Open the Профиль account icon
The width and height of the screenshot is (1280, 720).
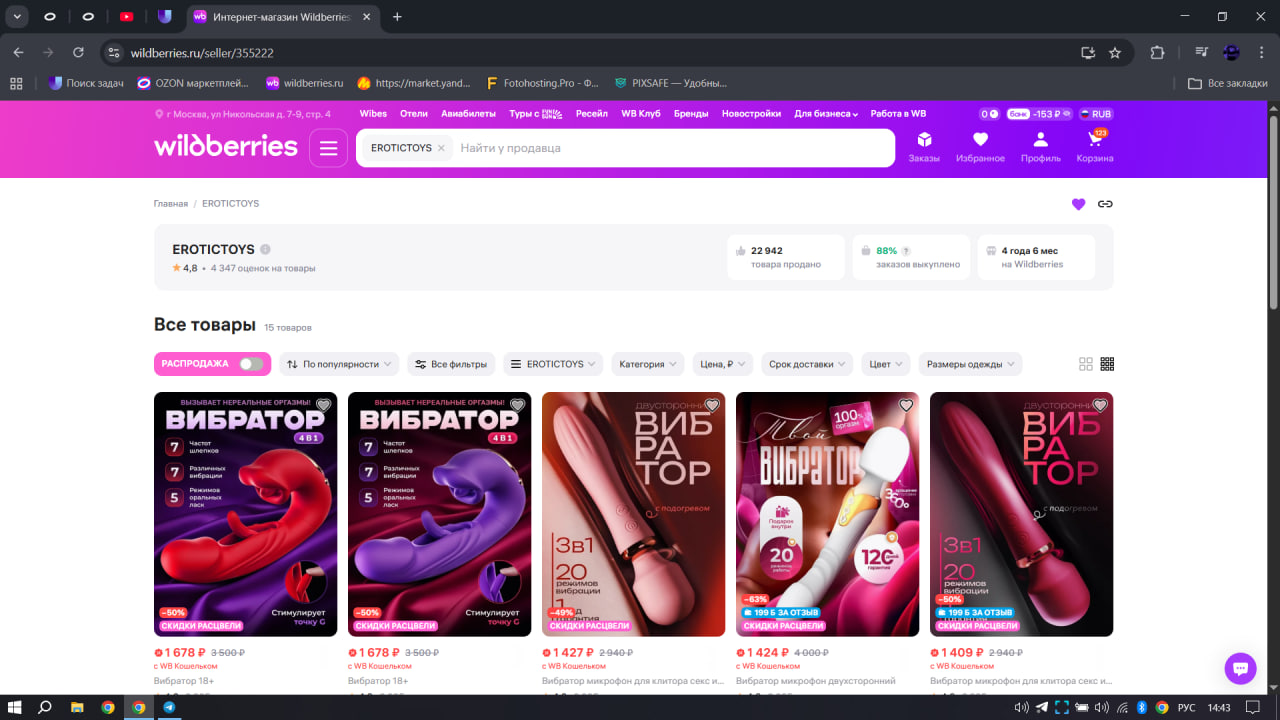tap(1040, 147)
